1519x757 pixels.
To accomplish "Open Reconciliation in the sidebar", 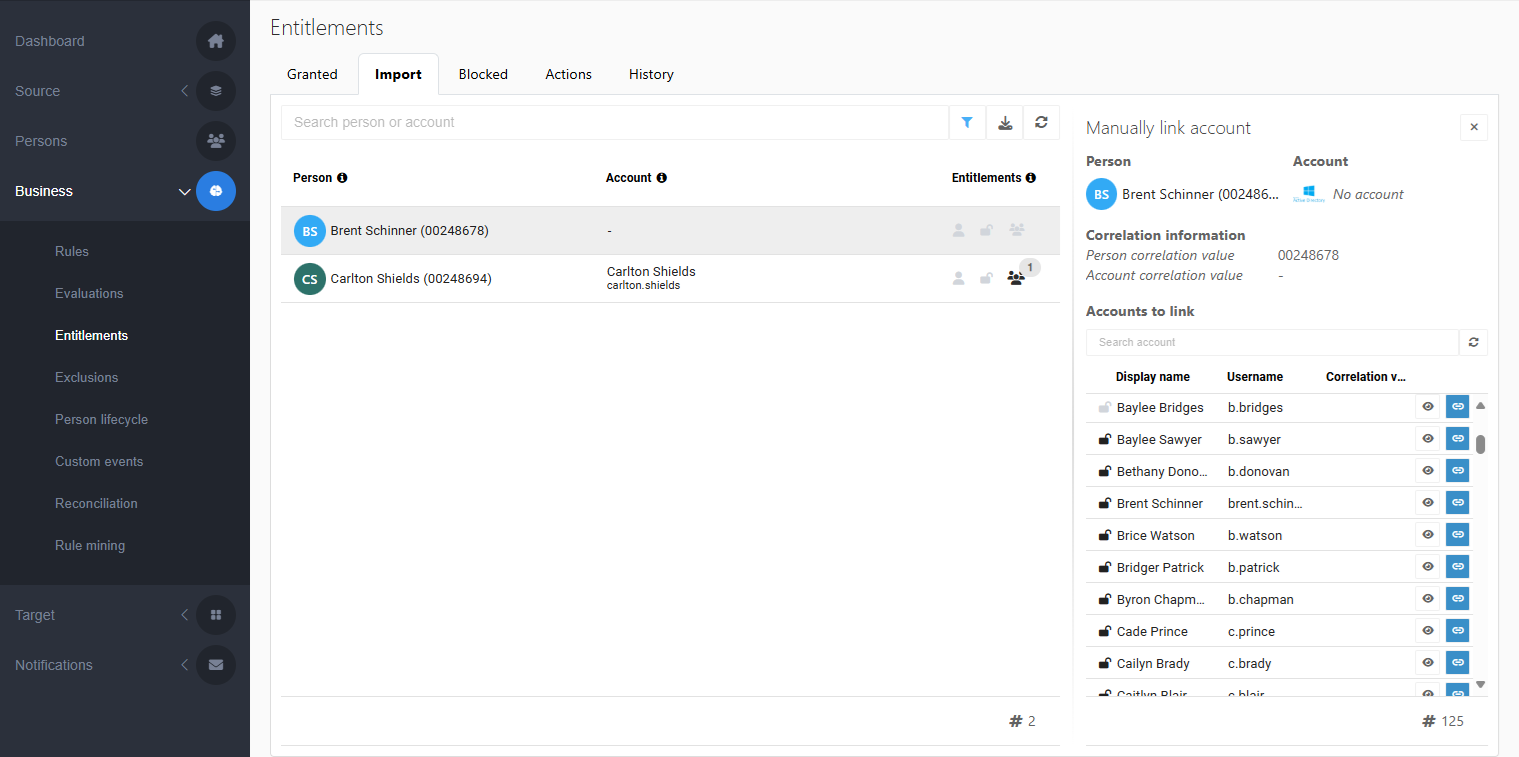I will point(96,503).
